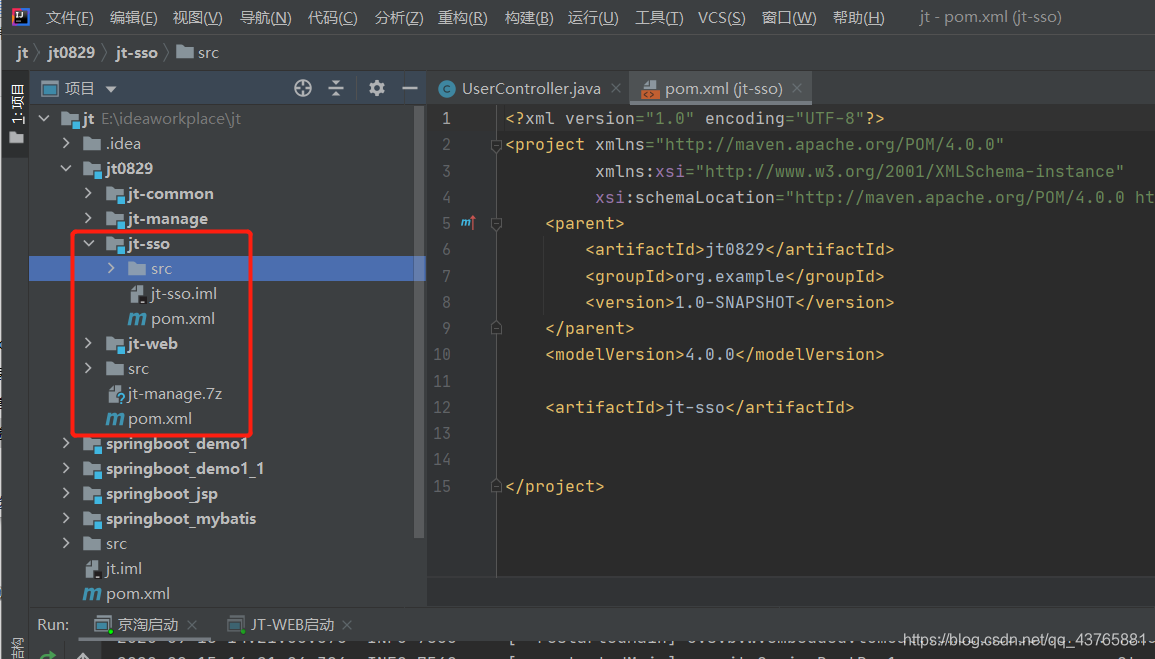Toggle the 1: 项目 tool window button
The width and height of the screenshot is (1155, 659).
pyautogui.click(x=16, y=113)
